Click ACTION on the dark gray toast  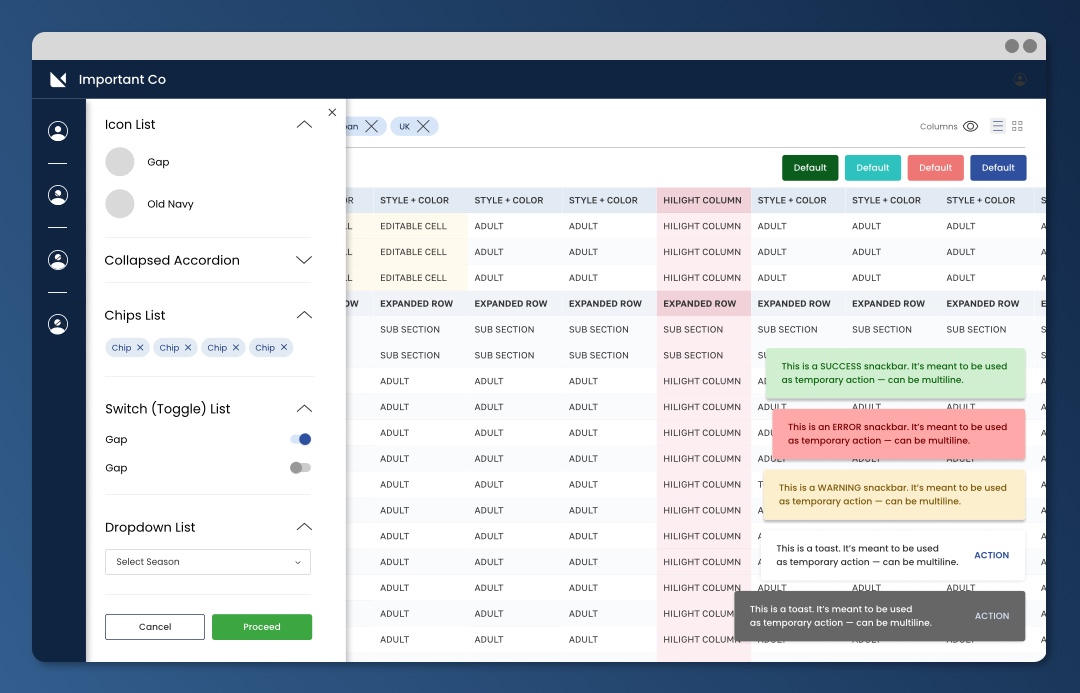pyautogui.click(x=992, y=616)
